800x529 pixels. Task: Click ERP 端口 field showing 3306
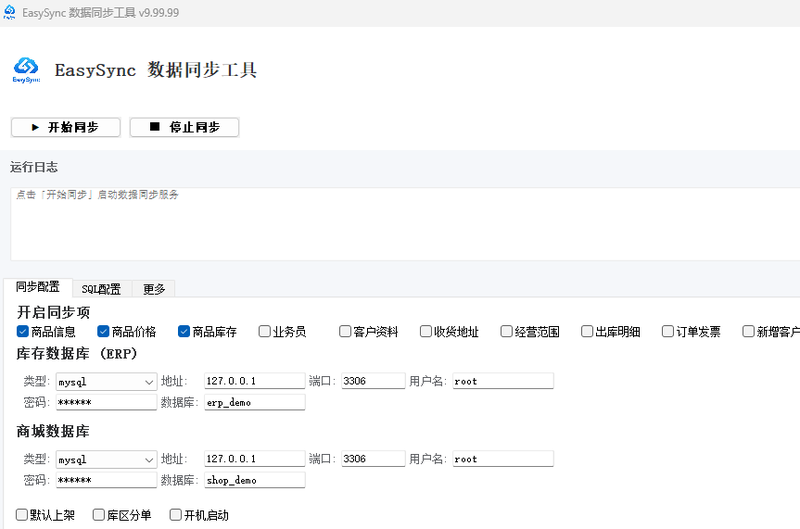tap(373, 381)
